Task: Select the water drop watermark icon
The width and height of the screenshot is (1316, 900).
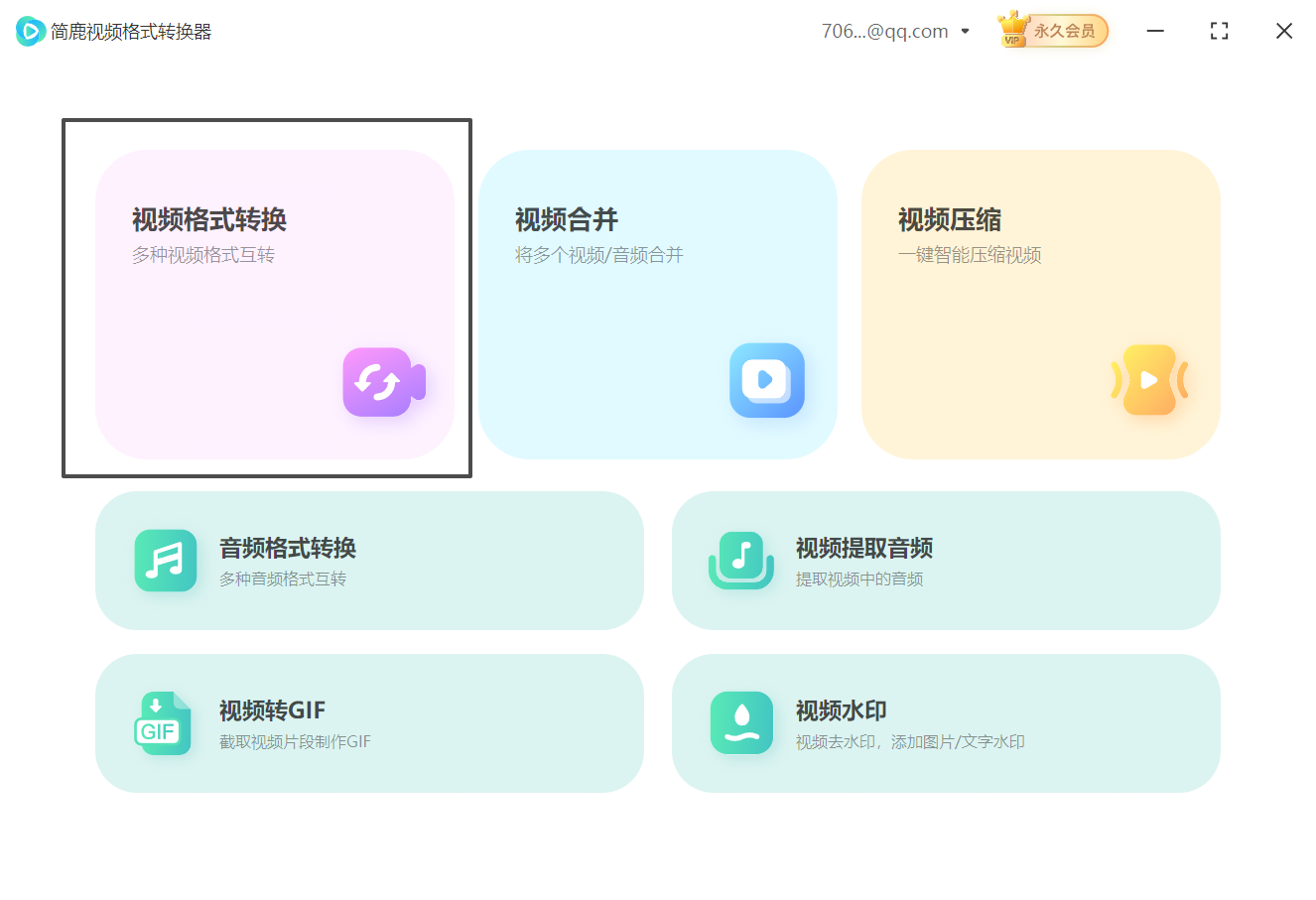Action: click(x=742, y=723)
